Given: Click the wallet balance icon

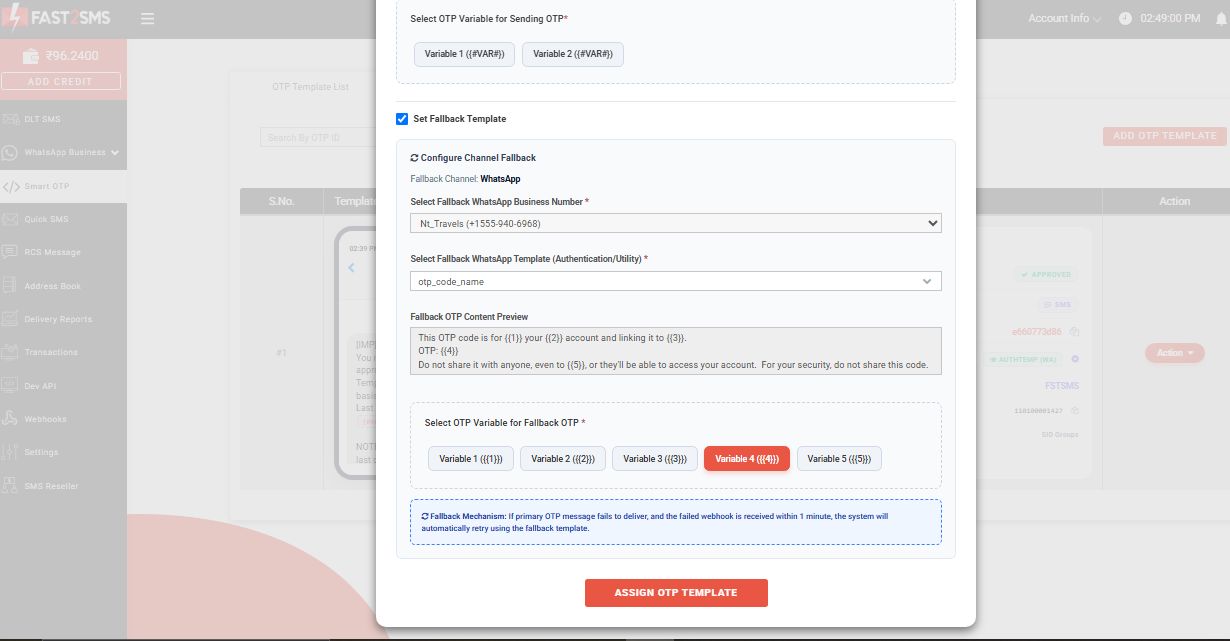Looking at the screenshot, I should (x=31, y=56).
